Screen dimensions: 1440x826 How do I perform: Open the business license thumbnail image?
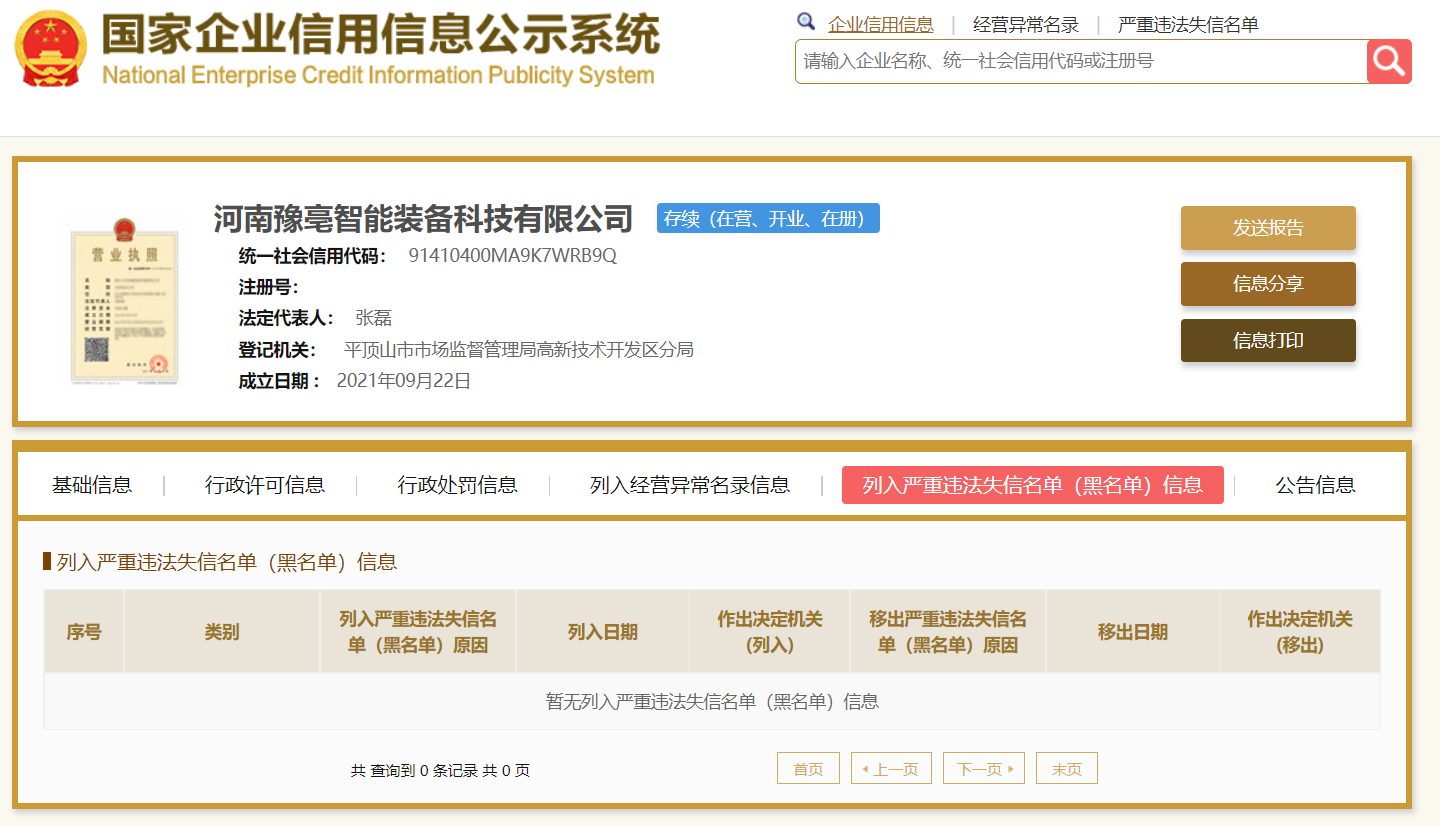[125, 304]
